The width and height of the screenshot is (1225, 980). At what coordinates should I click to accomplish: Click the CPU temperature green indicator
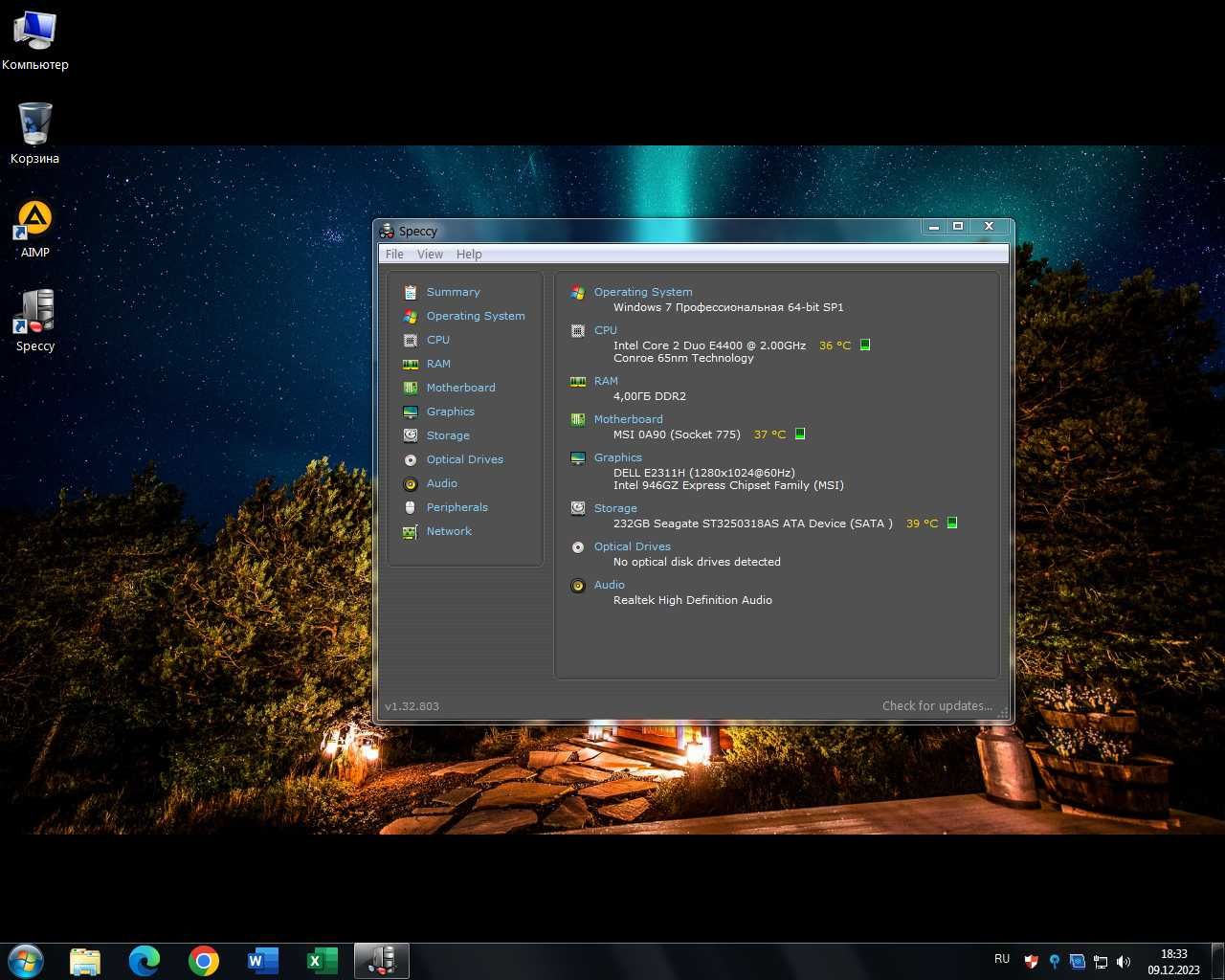865,345
